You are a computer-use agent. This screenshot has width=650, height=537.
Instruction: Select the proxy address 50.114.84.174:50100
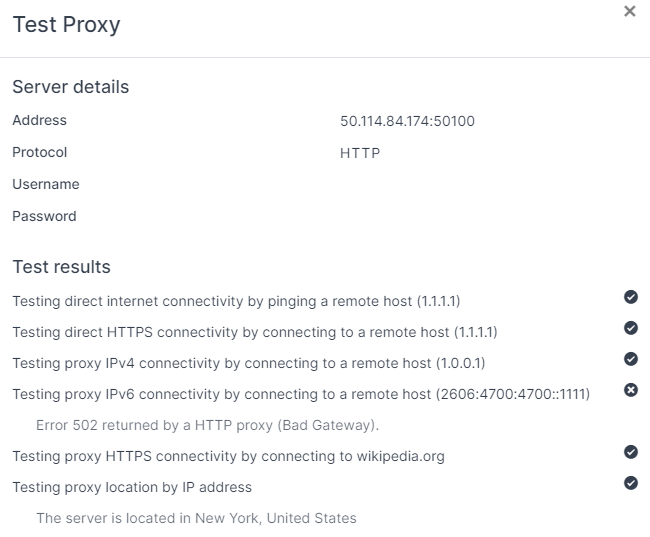pyautogui.click(x=407, y=121)
